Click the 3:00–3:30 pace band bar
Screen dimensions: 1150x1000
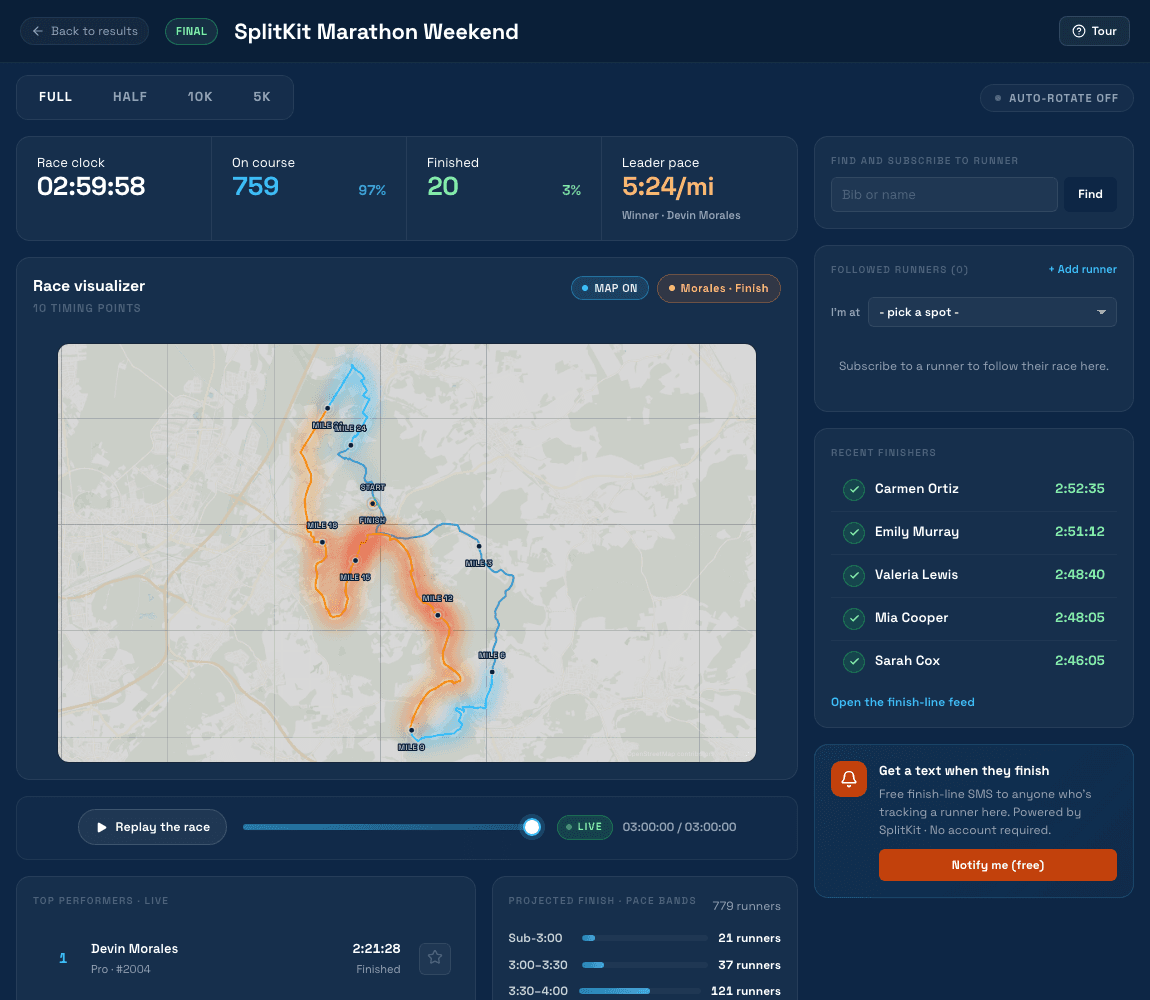(645, 965)
